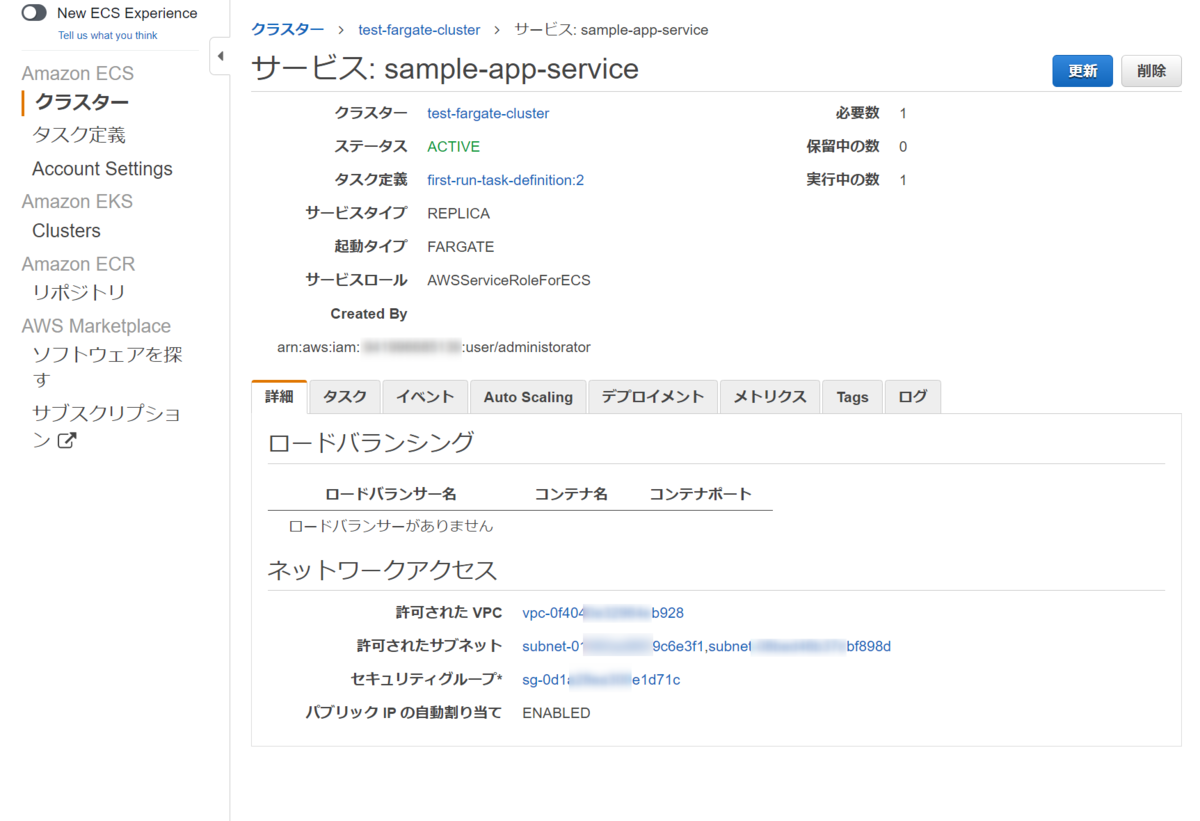Switch to the ログ tab
1200x821 pixels.
point(912,396)
